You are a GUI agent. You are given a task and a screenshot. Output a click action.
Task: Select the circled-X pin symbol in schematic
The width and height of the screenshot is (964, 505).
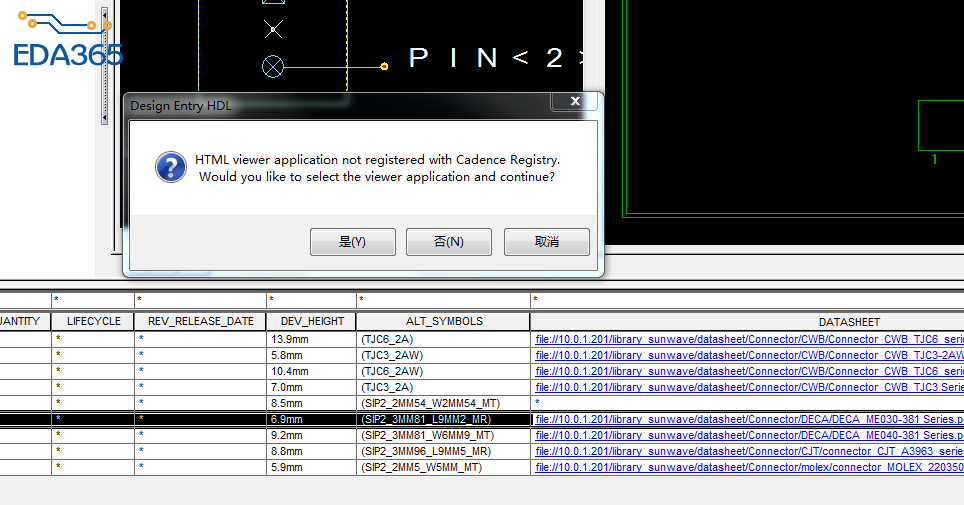(273, 67)
